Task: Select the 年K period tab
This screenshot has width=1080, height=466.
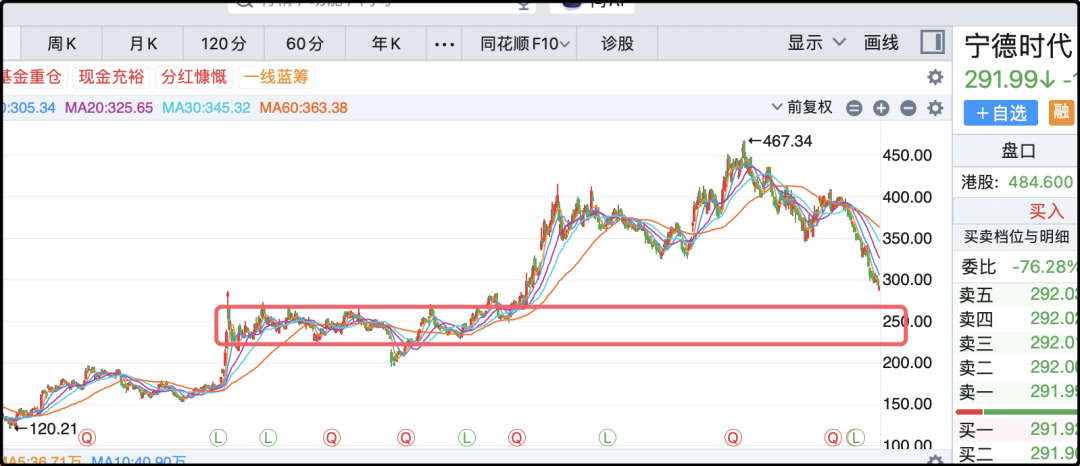Action: click(x=386, y=44)
